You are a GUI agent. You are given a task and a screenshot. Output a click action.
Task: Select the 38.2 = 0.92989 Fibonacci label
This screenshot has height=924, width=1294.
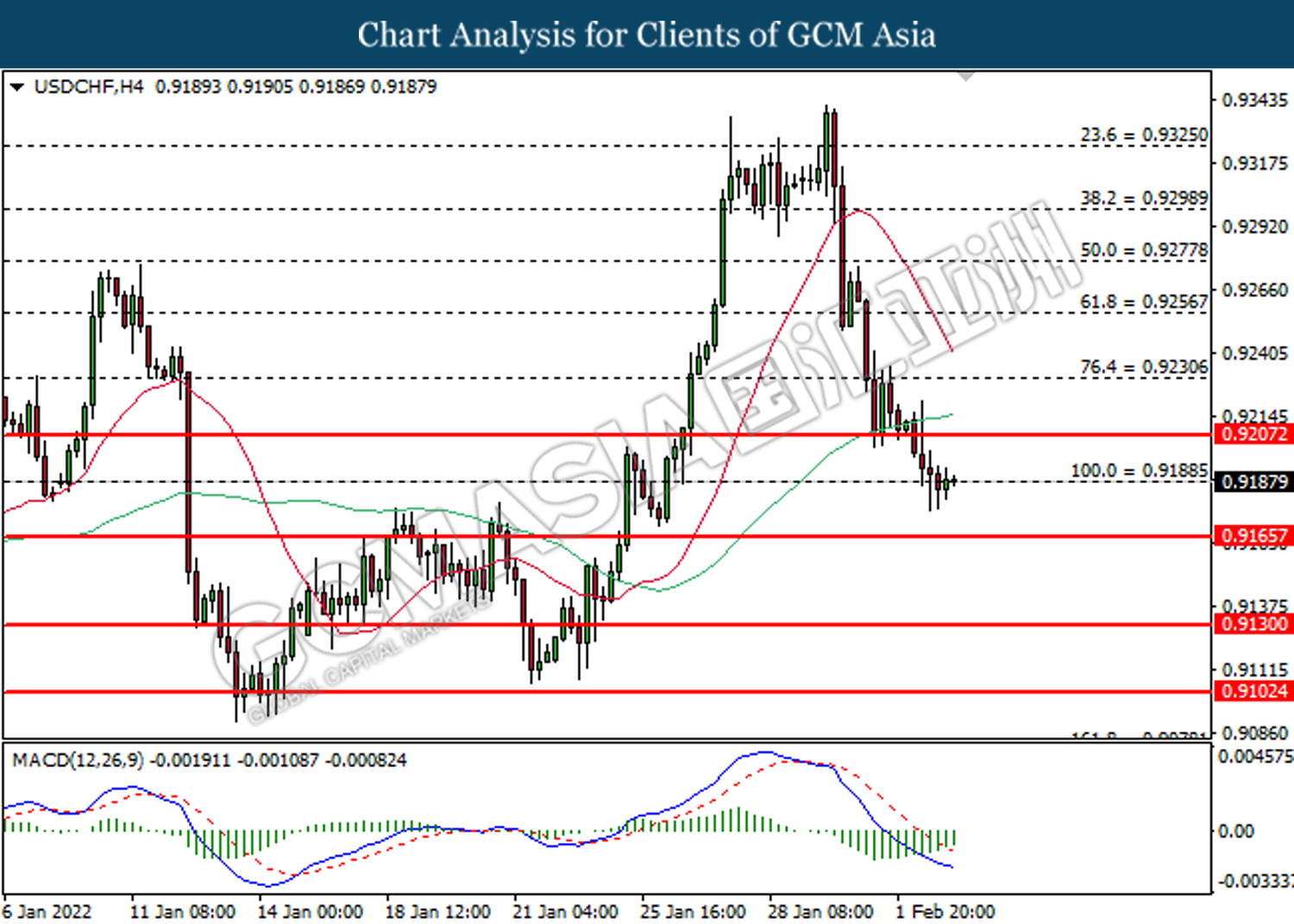coord(1144,198)
